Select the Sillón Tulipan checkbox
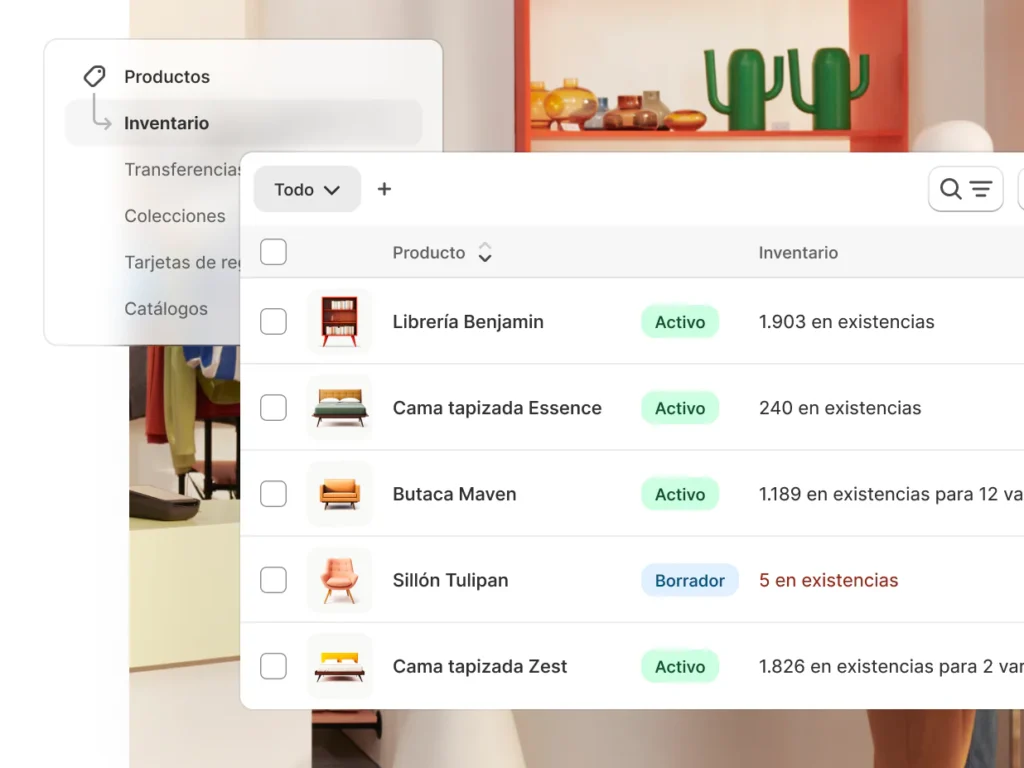The height and width of the screenshot is (768, 1024). tap(273, 580)
